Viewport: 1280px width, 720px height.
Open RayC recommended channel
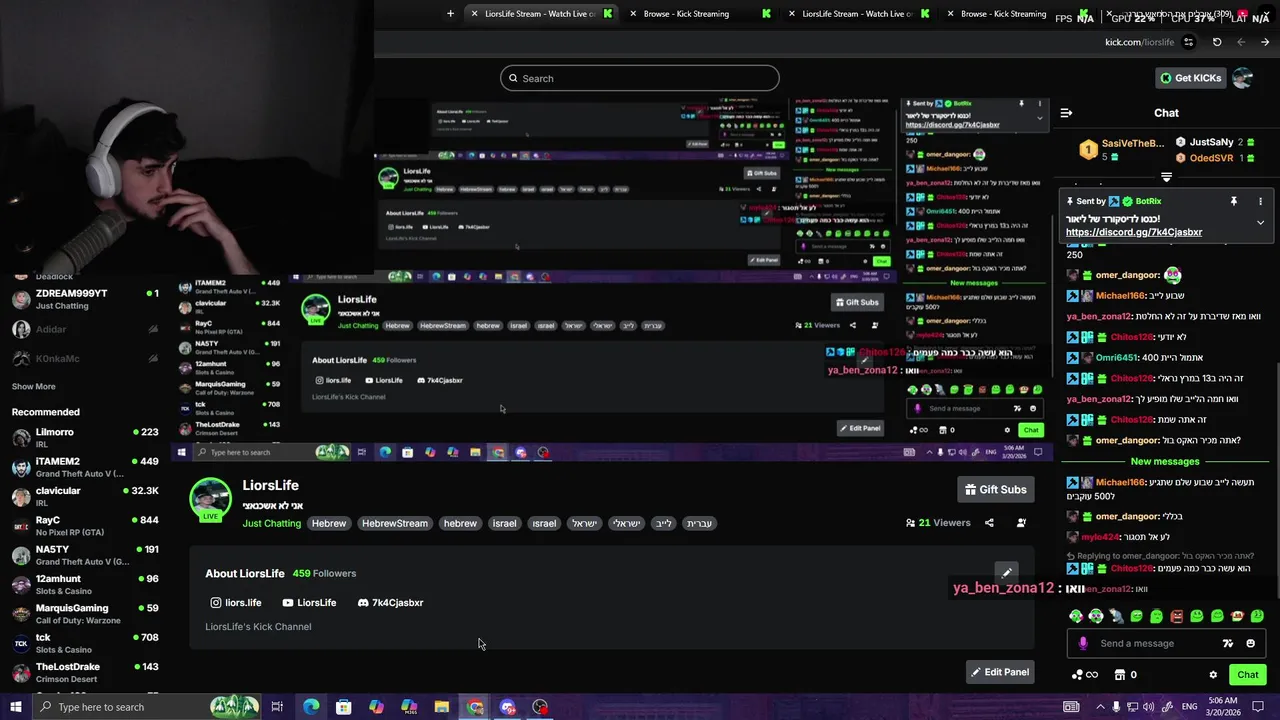point(85,525)
